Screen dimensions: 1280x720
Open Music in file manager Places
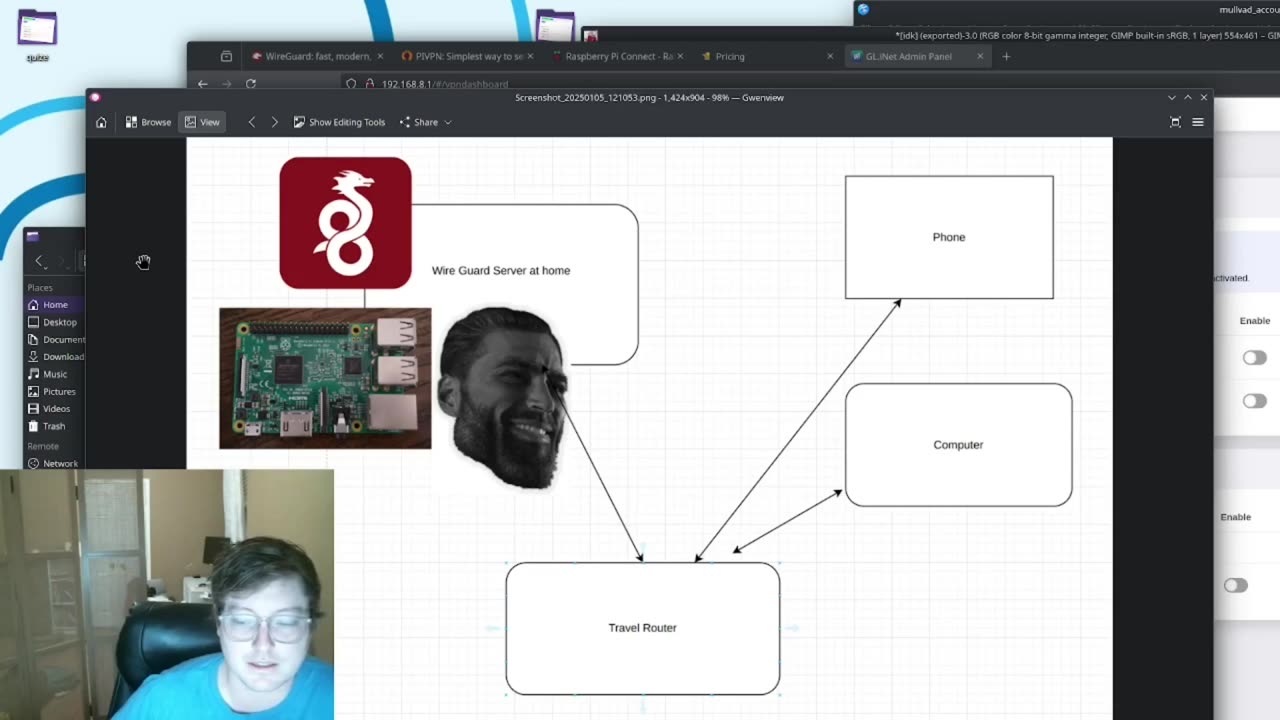53,374
